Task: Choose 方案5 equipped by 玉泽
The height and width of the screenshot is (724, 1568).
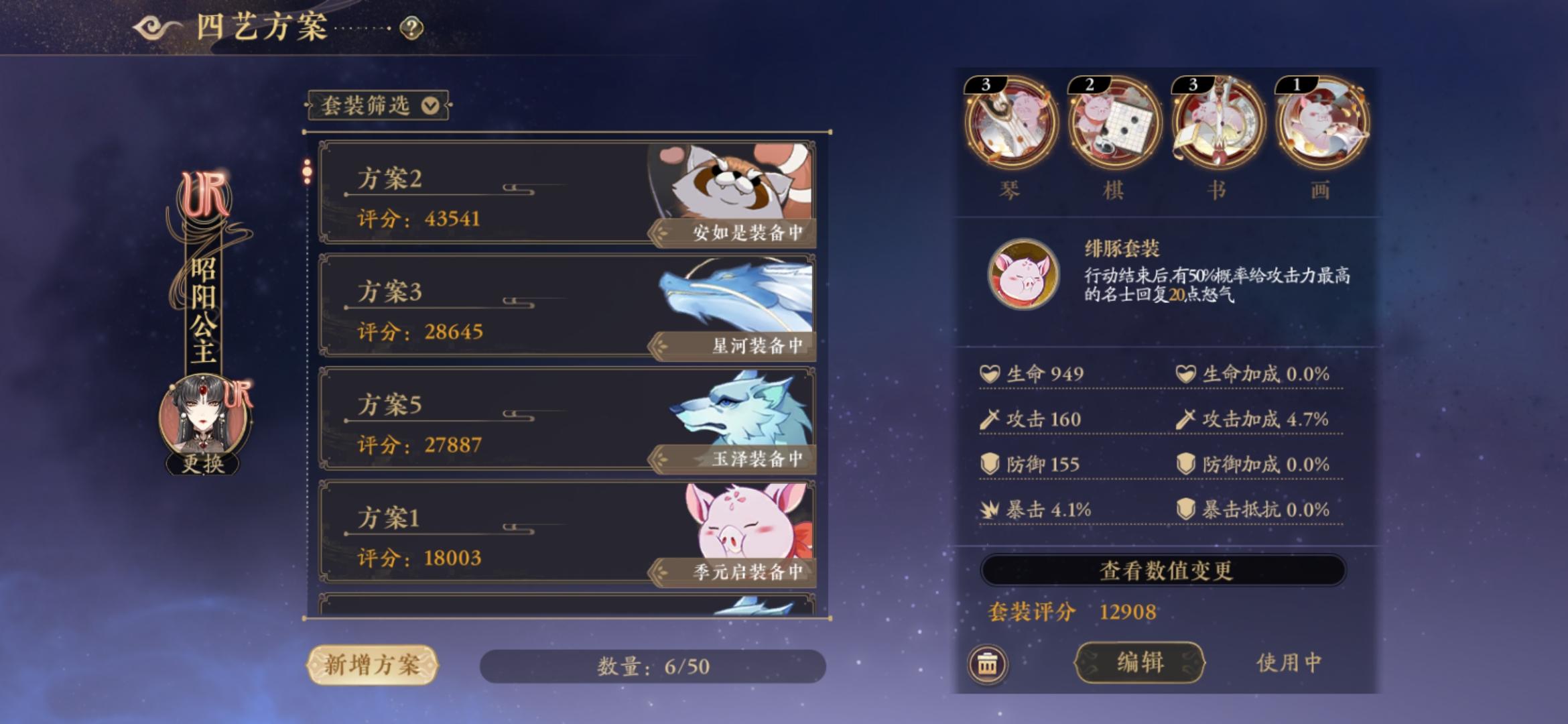Action: click(x=567, y=420)
